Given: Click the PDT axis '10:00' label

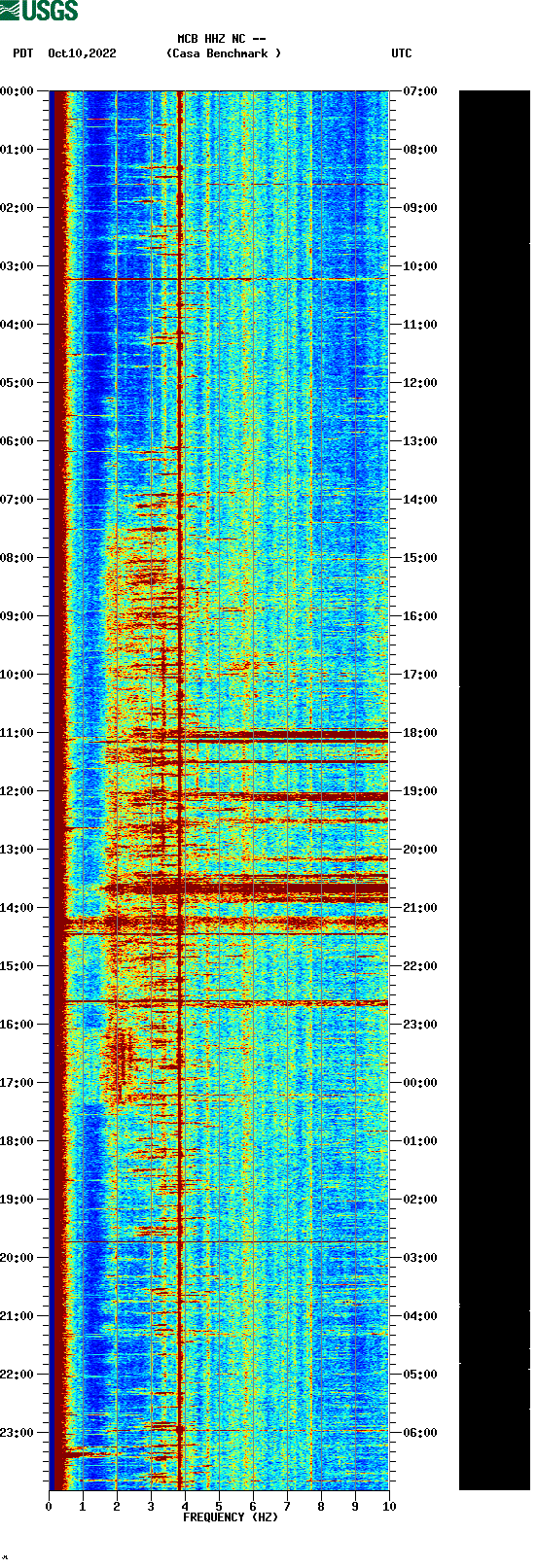Looking at the screenshot, I should pos(17,675).
